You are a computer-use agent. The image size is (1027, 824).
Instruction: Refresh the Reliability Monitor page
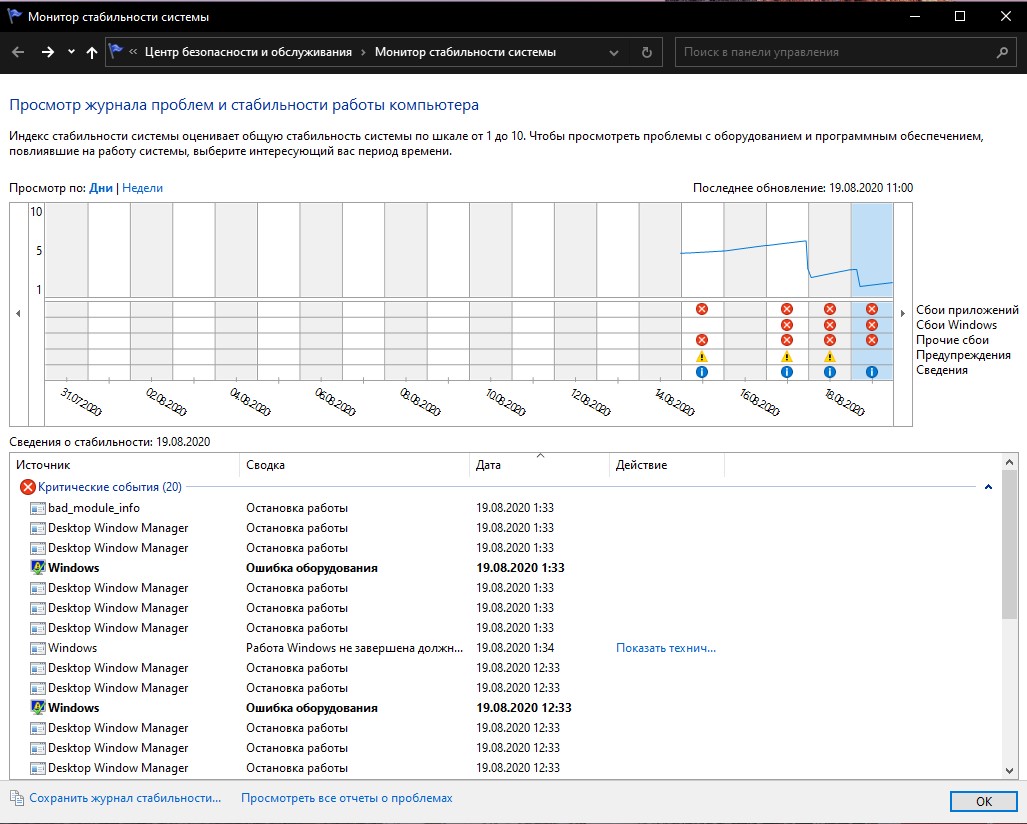[646, 52]
